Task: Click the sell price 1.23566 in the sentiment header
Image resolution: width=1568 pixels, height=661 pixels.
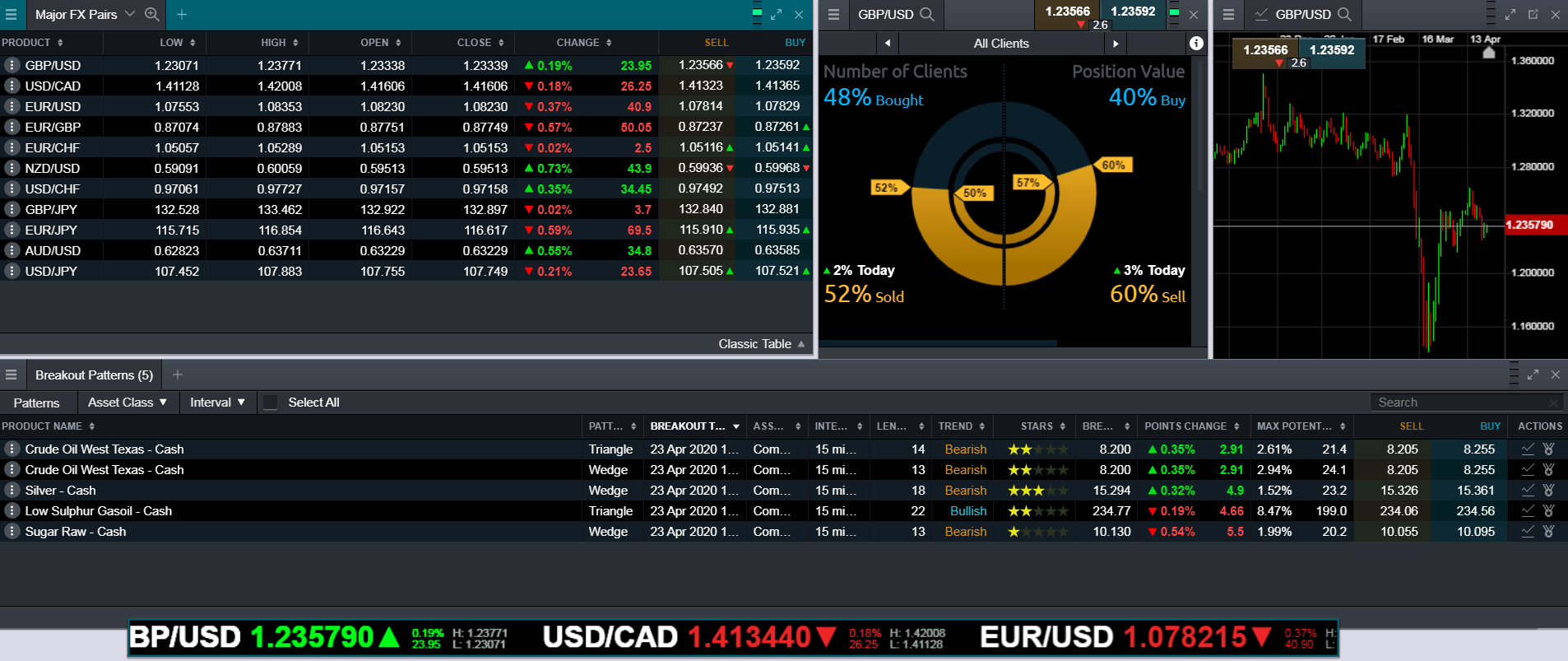Action: (x=1067, y=12)
